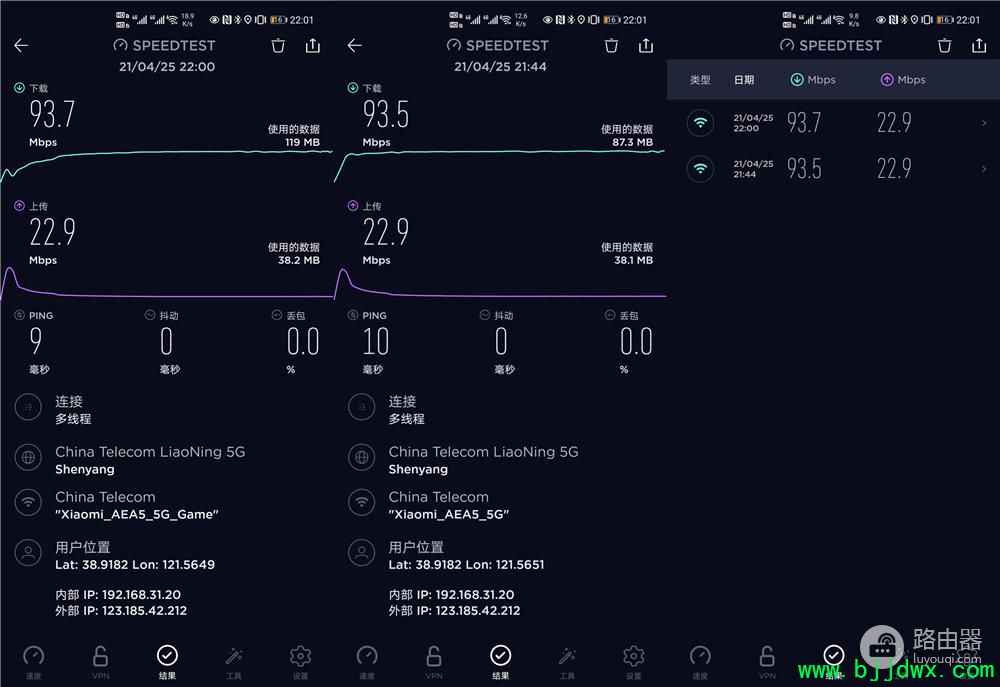
Task: Share the 21/04/25 22:00 test result
Action: [x=312, y=45]
